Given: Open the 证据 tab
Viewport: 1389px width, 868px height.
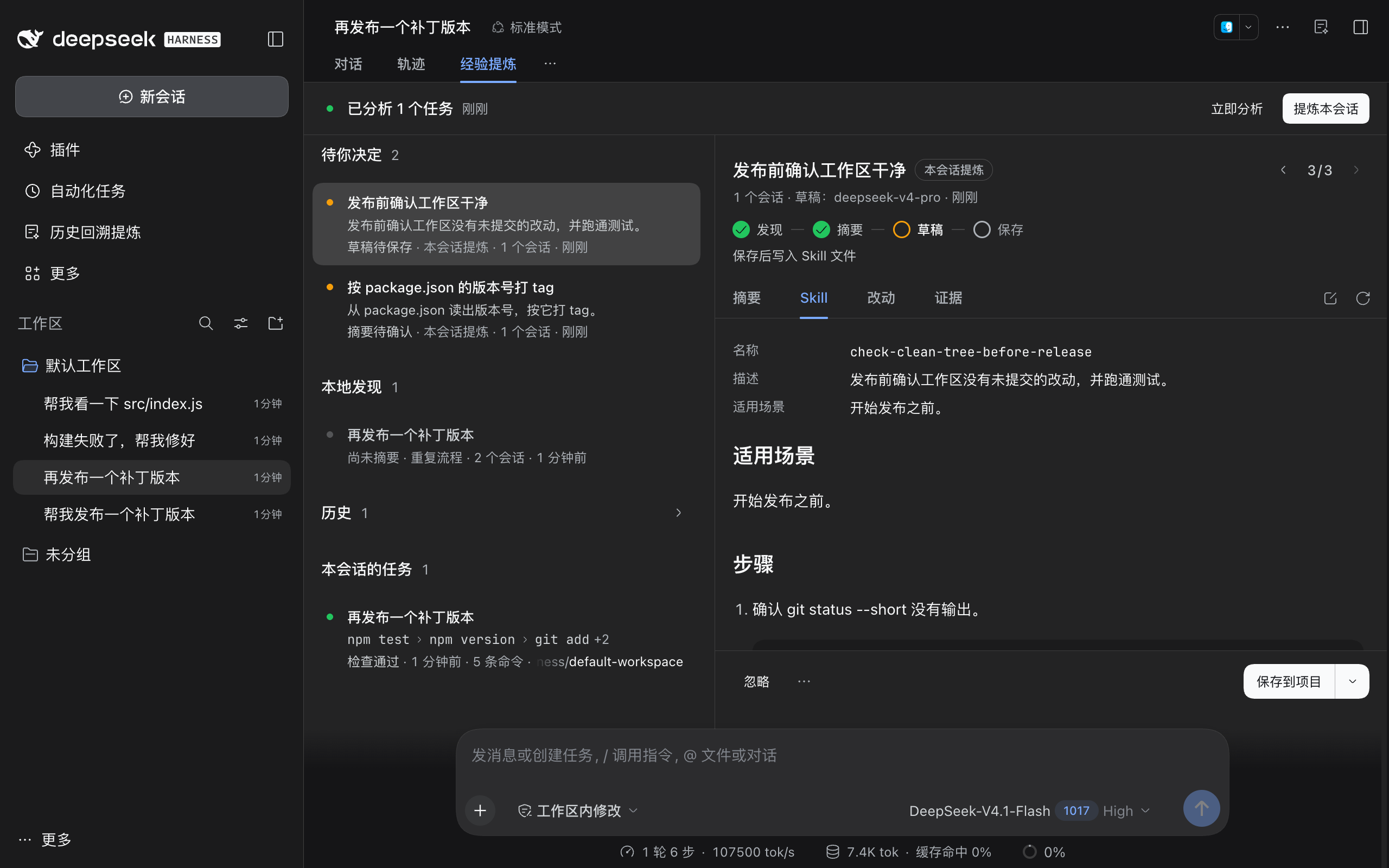Looking at the screenshot, I should coord(948,298).
